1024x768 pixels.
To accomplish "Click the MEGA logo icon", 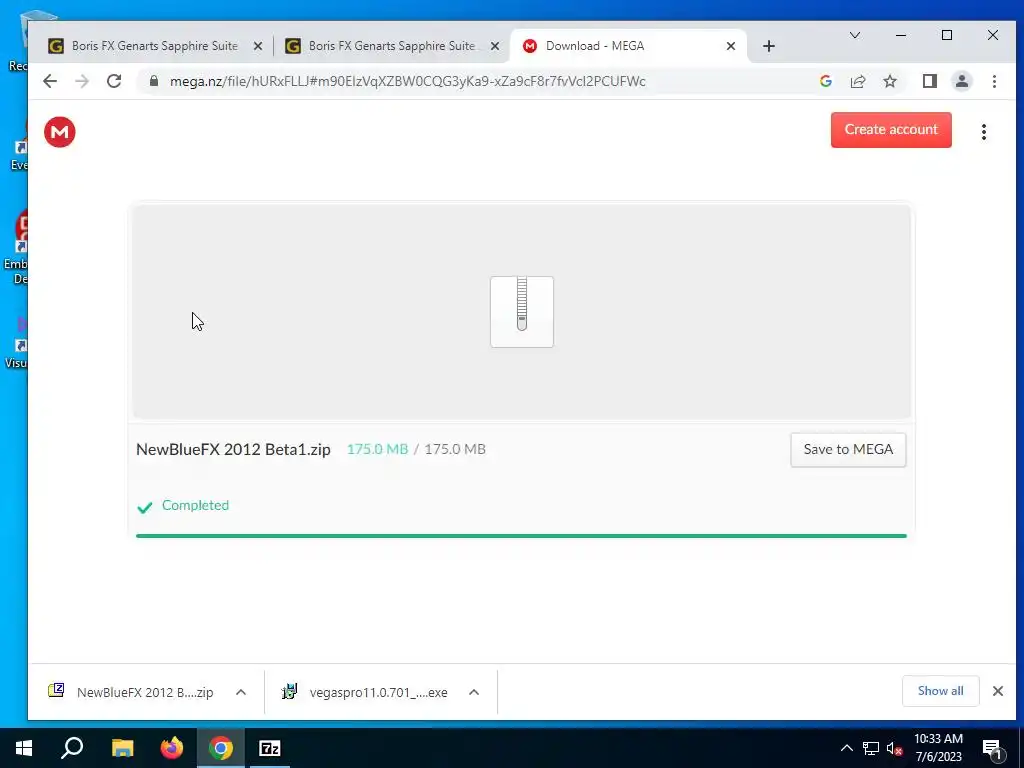I will point(59,132).
